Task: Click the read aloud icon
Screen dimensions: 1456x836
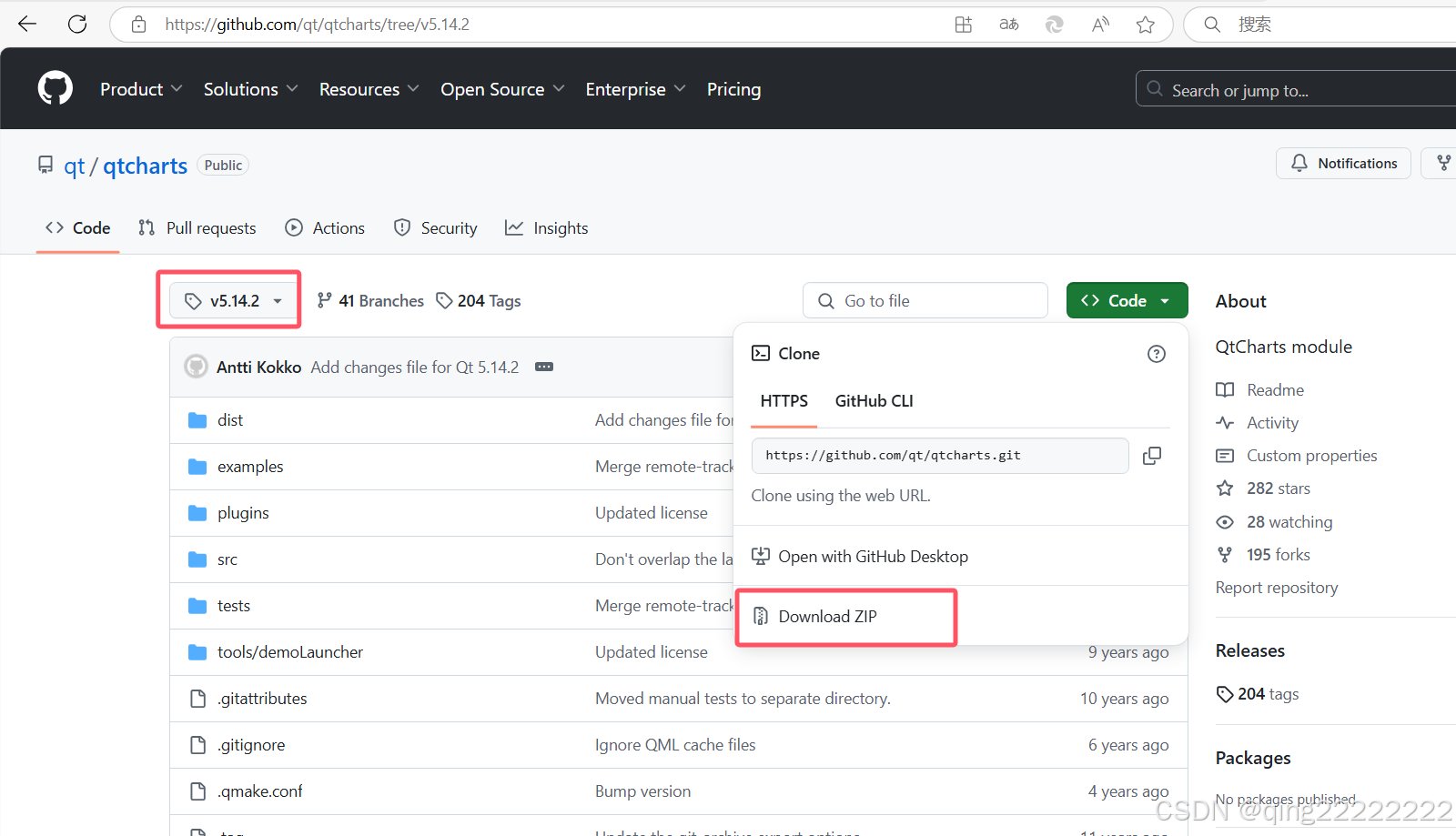Action: pos(1100,25)
